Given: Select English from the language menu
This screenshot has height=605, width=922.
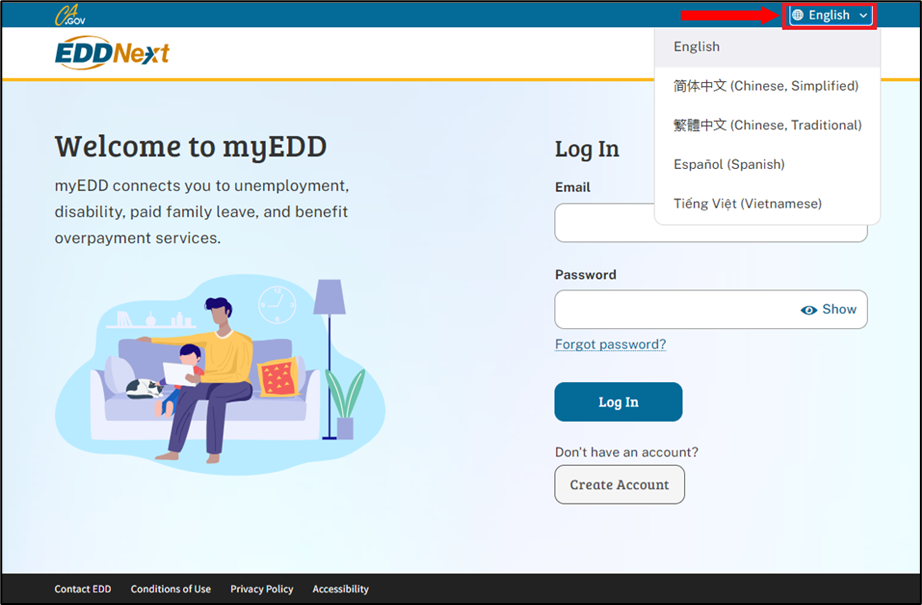Looking at the screenshot, I should pos(697,47).
